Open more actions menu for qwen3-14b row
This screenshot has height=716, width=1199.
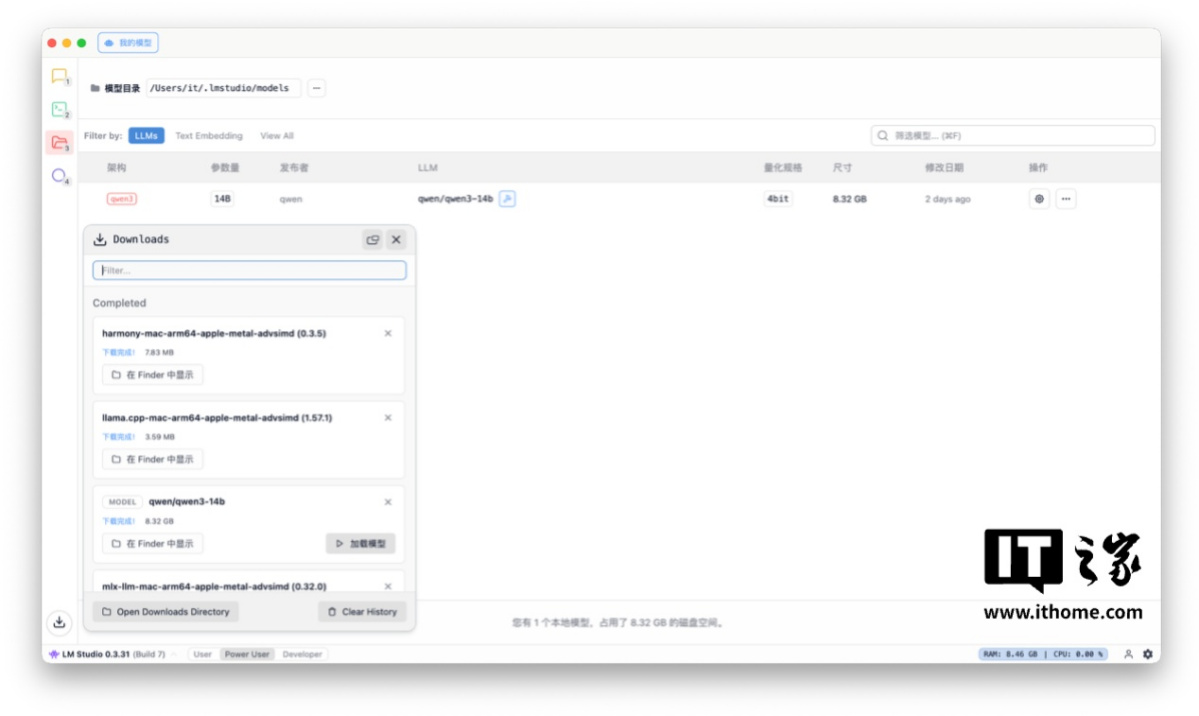(x=1066, y=199)
